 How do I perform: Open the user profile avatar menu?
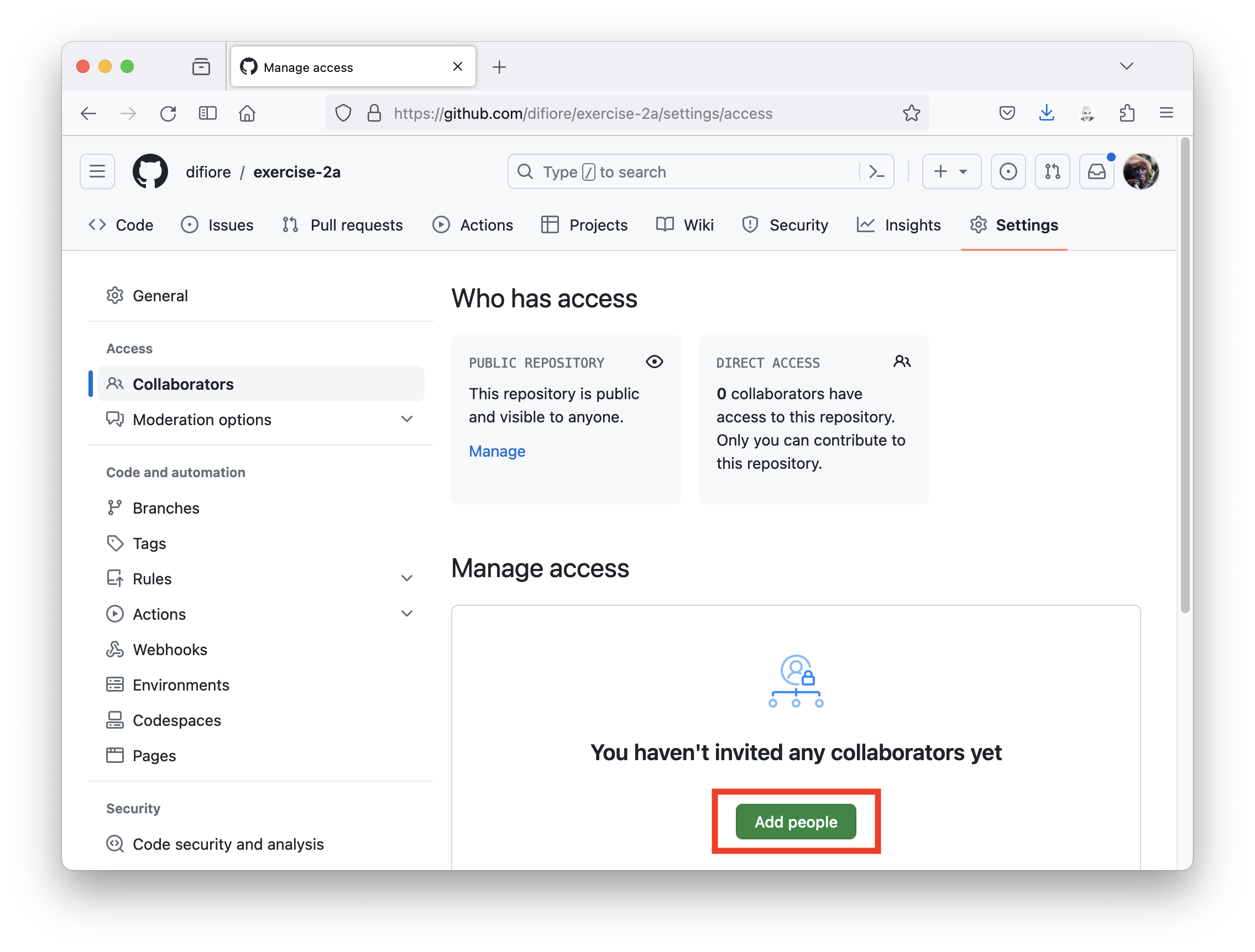pos(1141,171)
